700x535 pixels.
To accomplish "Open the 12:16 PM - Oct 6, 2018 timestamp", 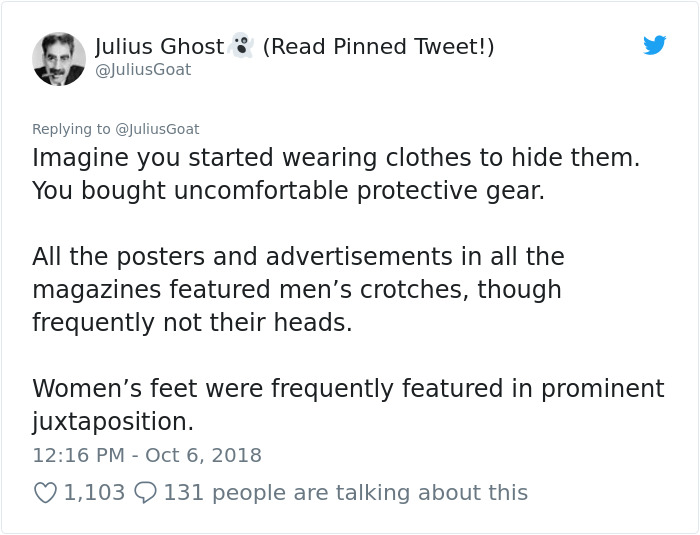I will click(x=146, y=455).
